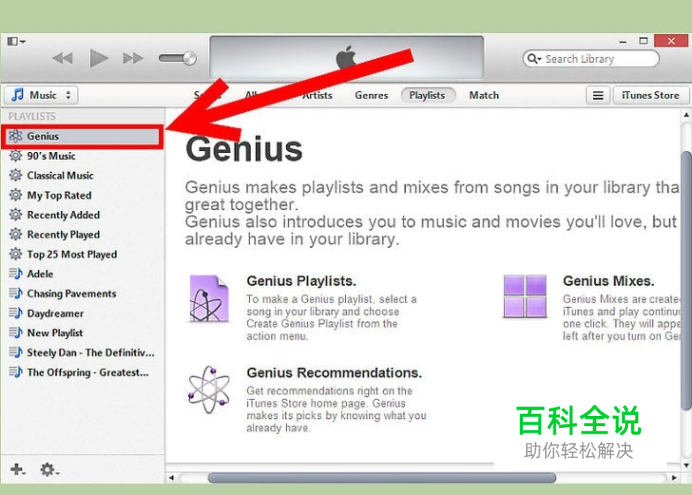This screenshot has height=495, width=692.
Task: Click the play button
Action: click(98, 58)
